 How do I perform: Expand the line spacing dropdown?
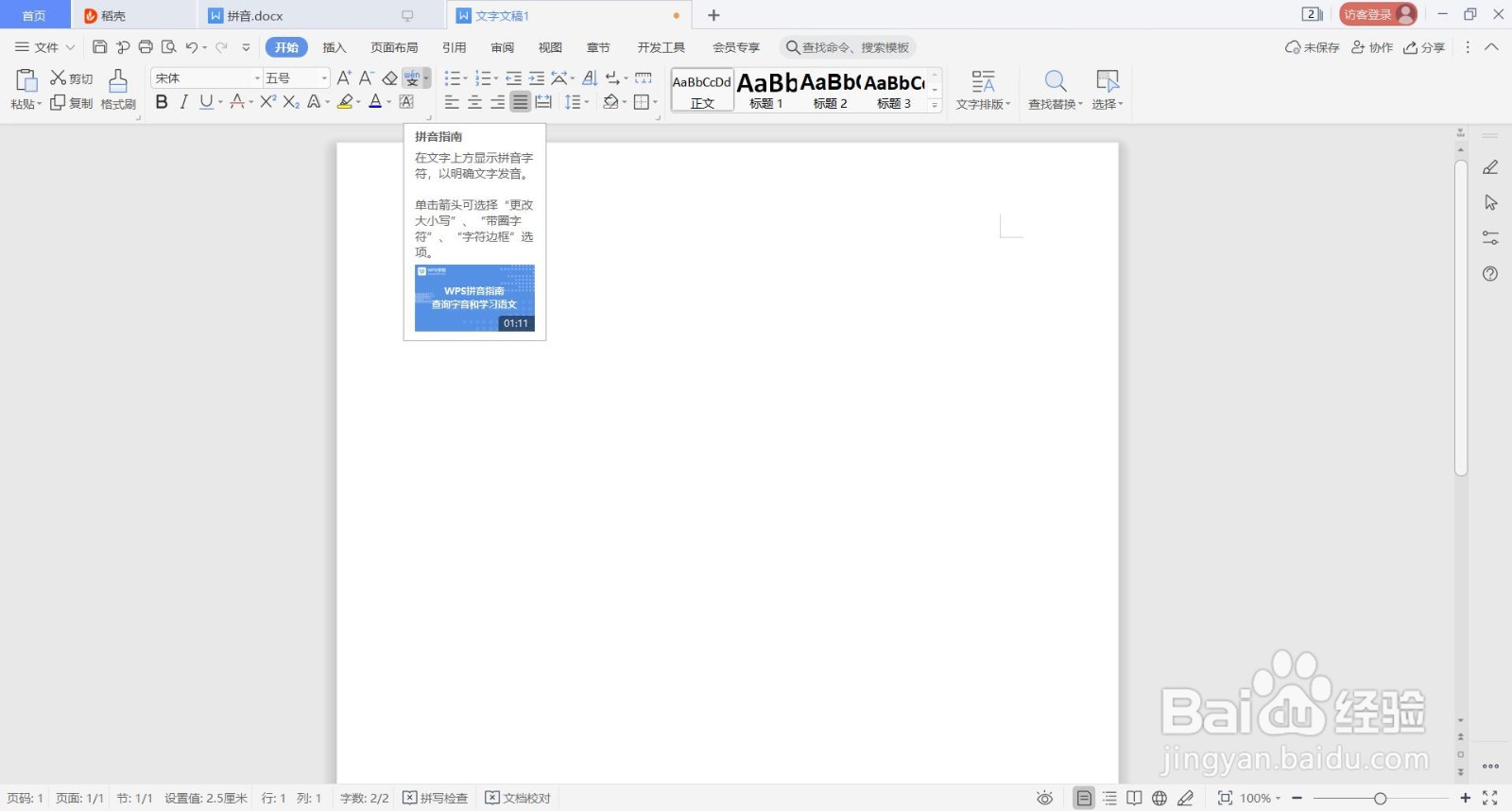pyautogui.click(x=587, y=101)
